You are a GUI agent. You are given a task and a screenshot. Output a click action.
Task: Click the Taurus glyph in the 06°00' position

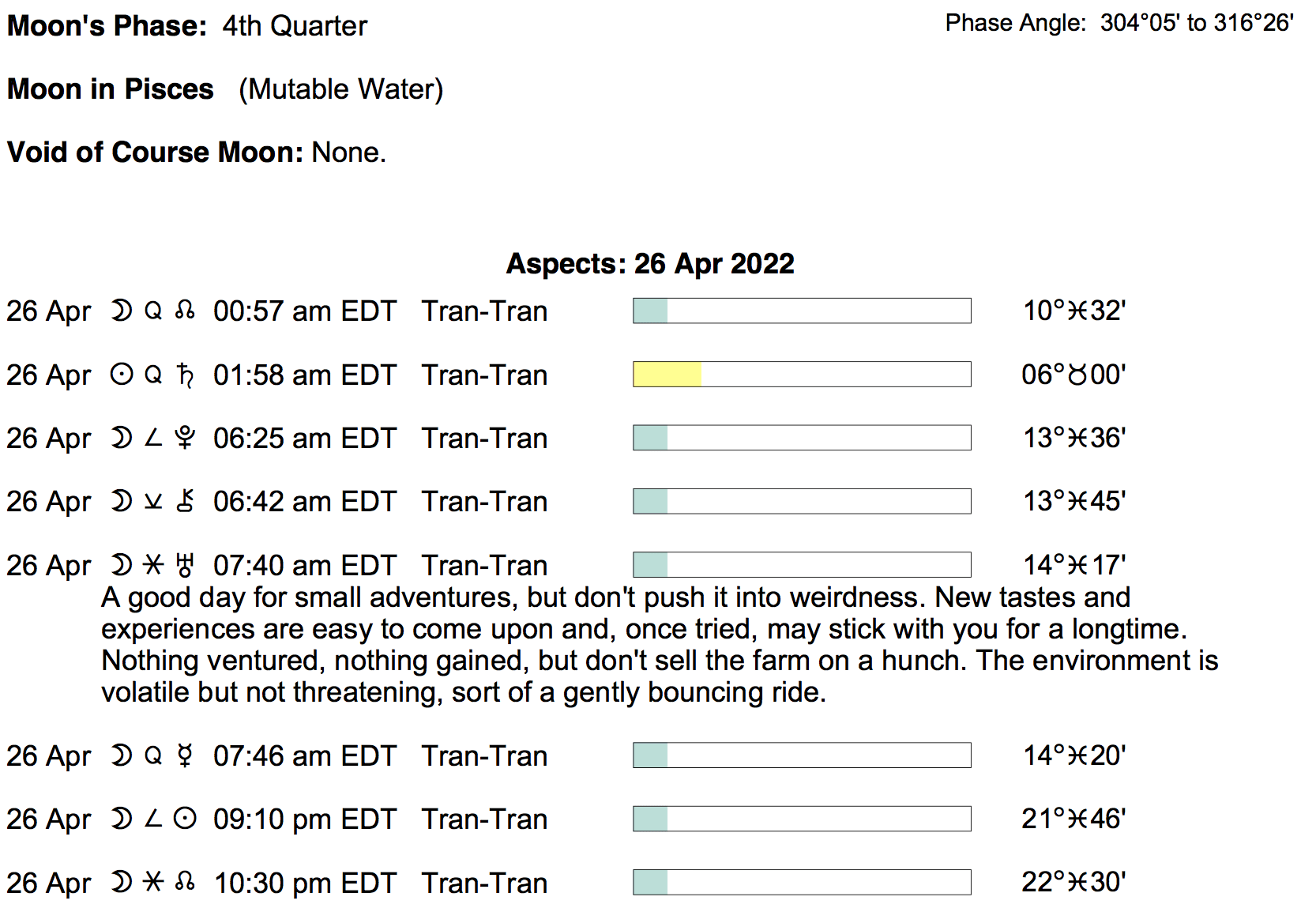(1077, 375)
